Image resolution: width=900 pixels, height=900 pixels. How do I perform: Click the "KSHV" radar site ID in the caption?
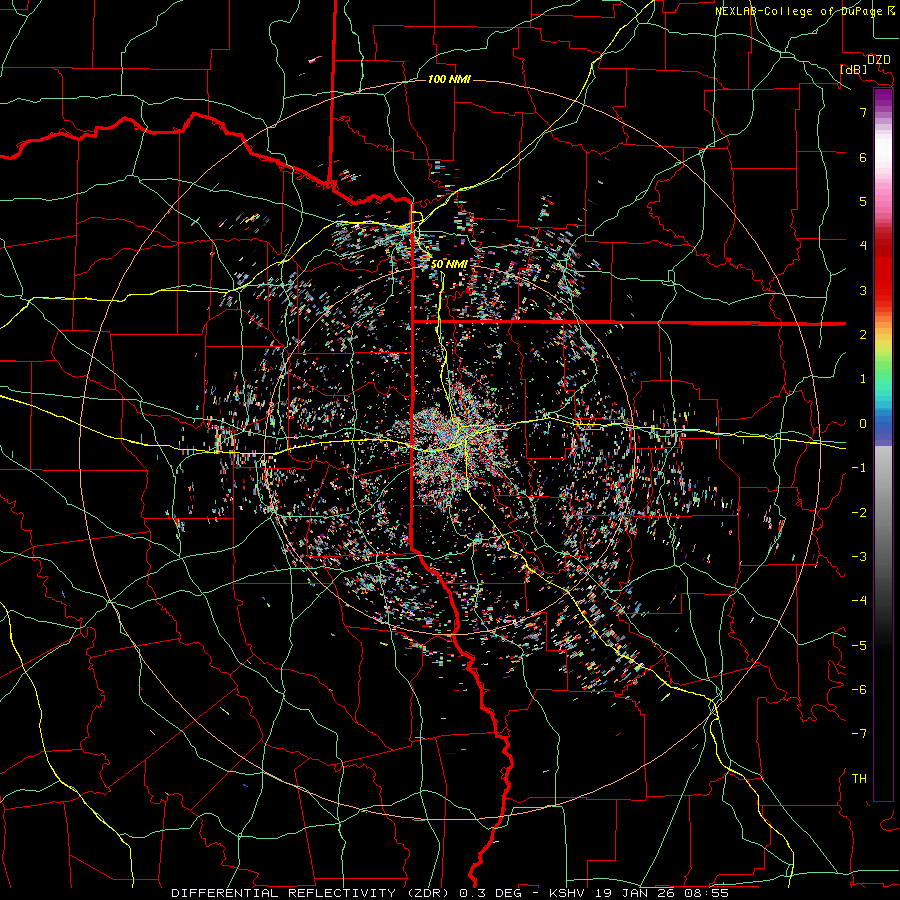click(x=567, y=893)
